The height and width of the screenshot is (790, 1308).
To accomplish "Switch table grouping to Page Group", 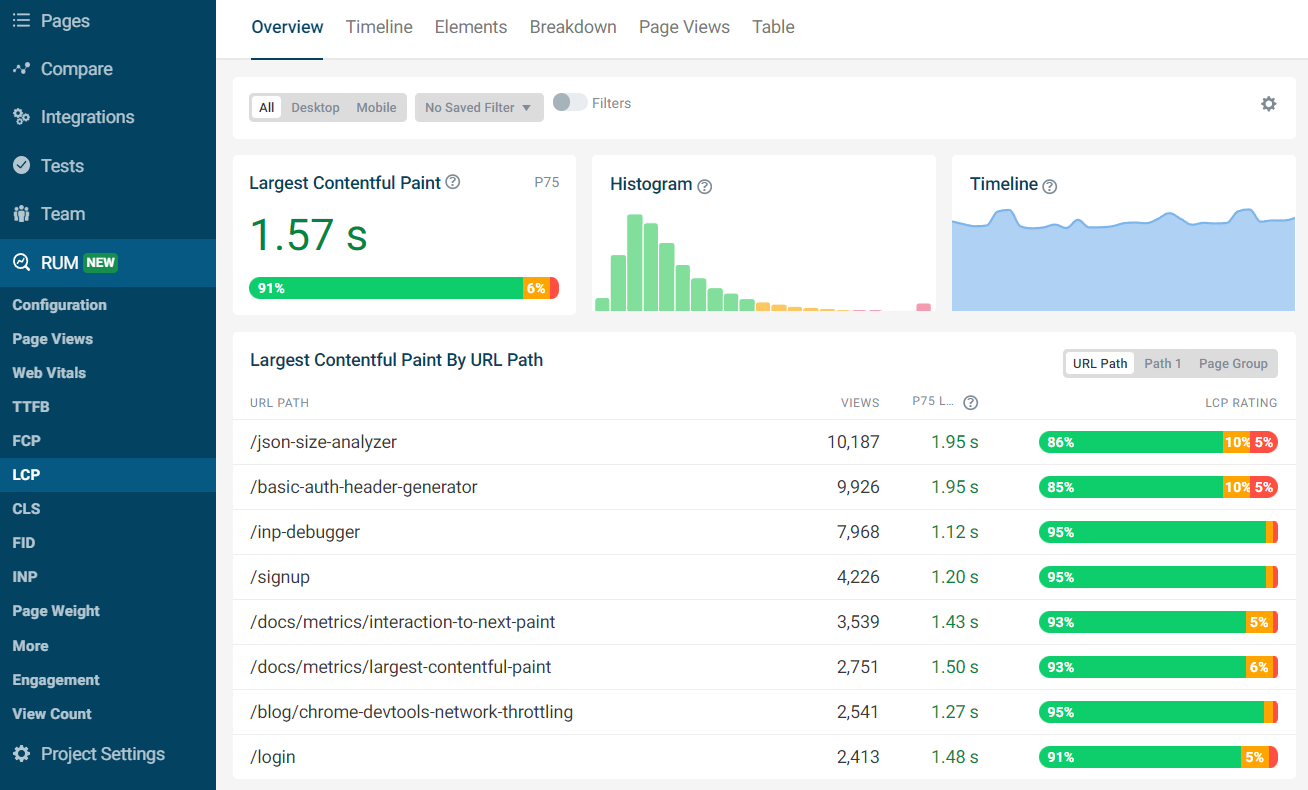I will coord(1233,363).
